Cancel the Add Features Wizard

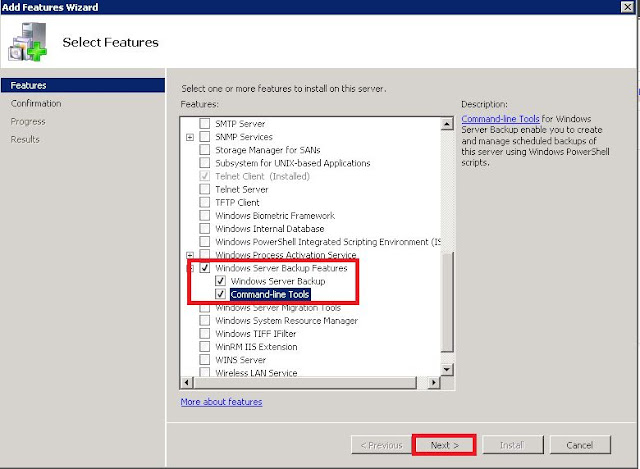pyautogui.click(x=580, y=445)
